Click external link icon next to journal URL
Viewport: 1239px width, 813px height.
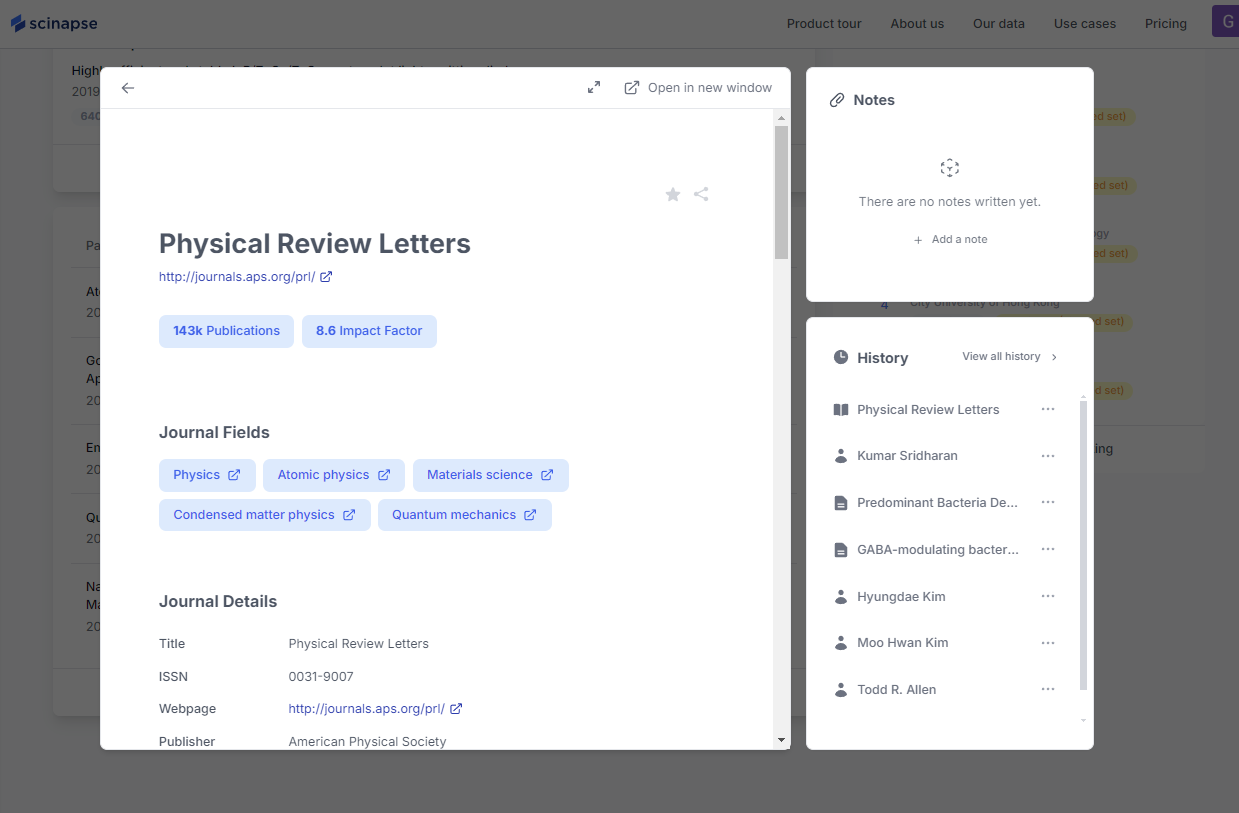326,277
